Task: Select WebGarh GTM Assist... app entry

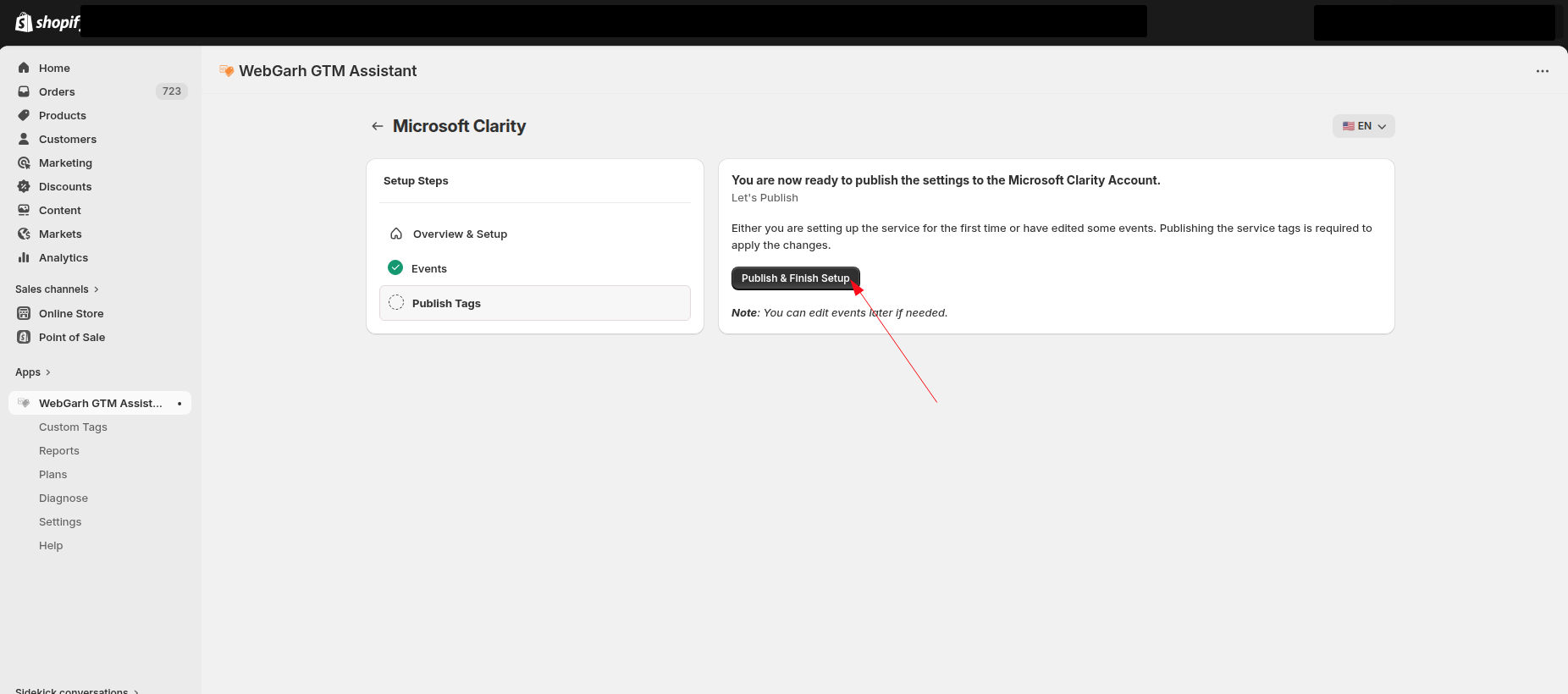Action: 100,403
